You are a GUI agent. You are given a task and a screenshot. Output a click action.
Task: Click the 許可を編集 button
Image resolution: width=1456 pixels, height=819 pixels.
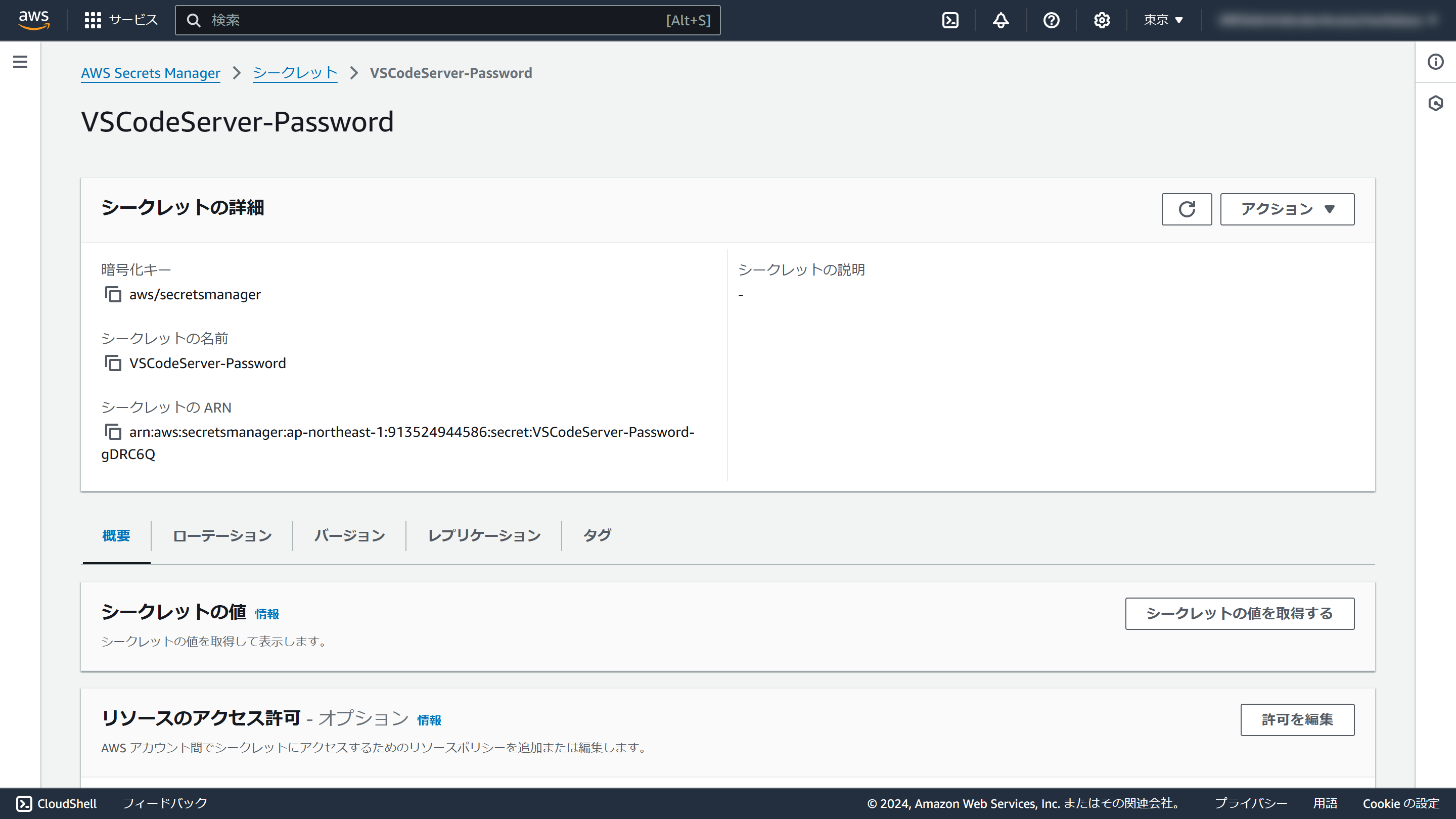pyautogui.click(x=1297, y=719)
